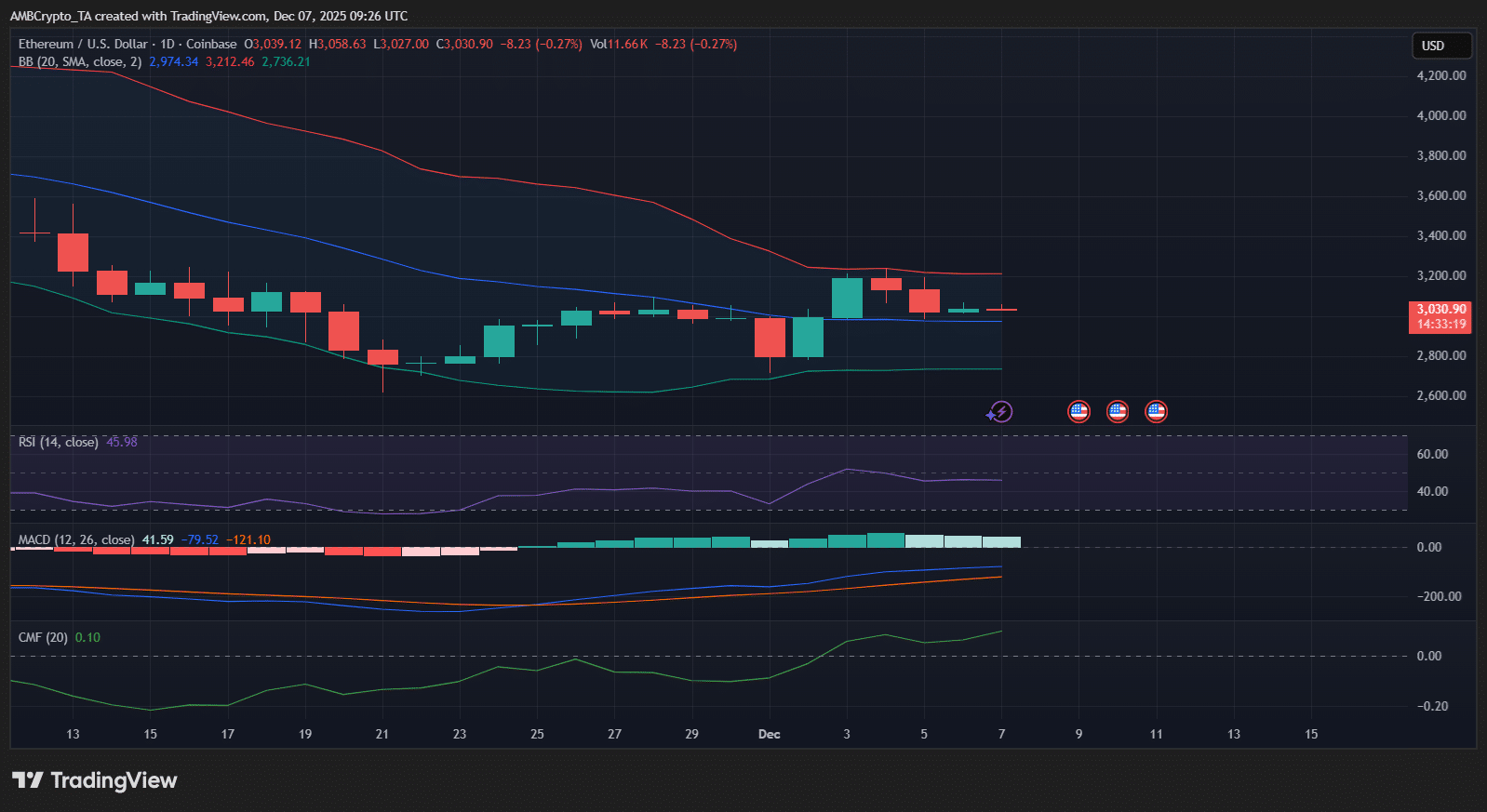This screenshot has height=812, width=1487.
Task: Click the red upper band value 3,212.46
Action: pyautogui.click(x=229, y=61)
